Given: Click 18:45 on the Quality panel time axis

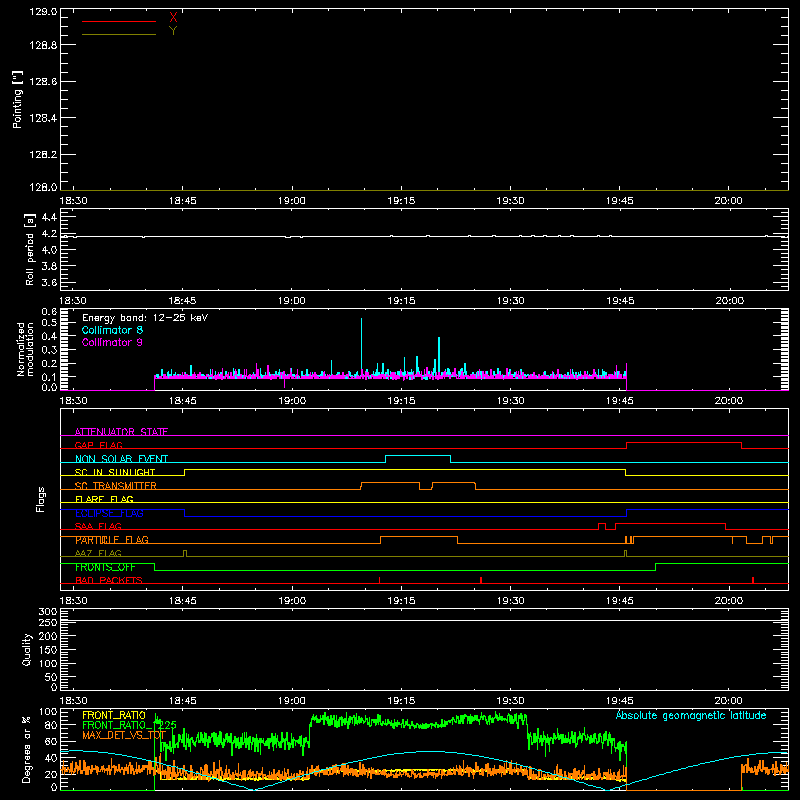Looking at the screenshot, I should click(x=183, y=701).
